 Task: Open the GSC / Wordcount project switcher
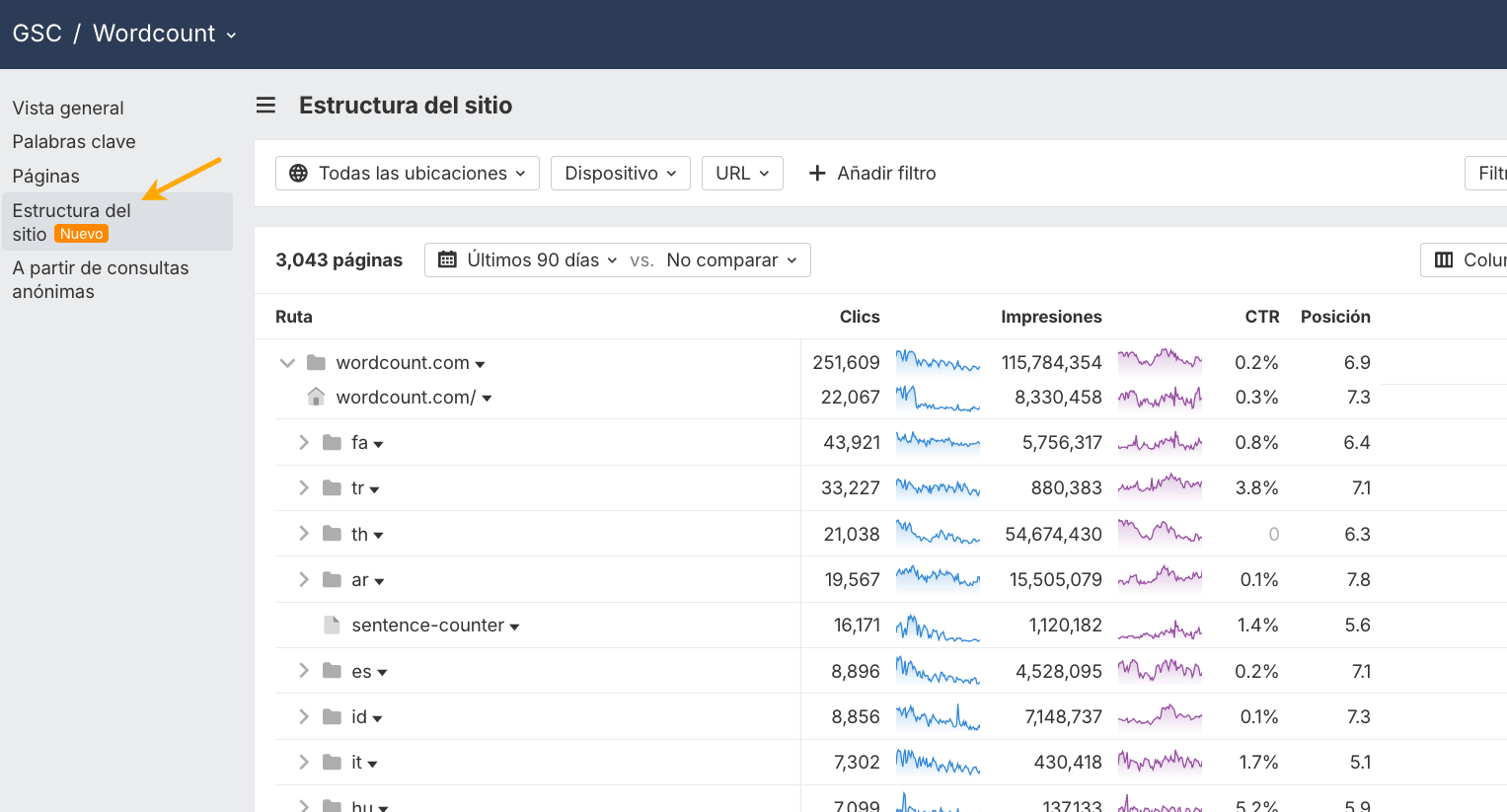[124, 34]
